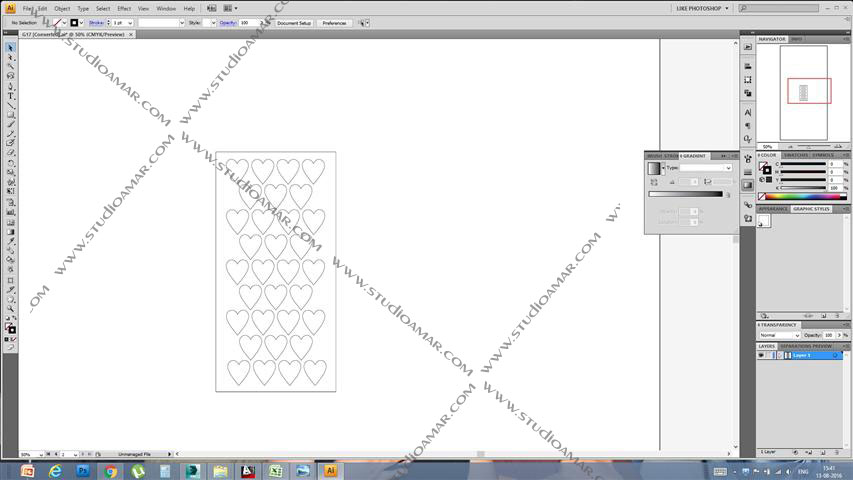853x480 pixels.
Task: Pick the Pen tool
Action: [x=10, y=86]
